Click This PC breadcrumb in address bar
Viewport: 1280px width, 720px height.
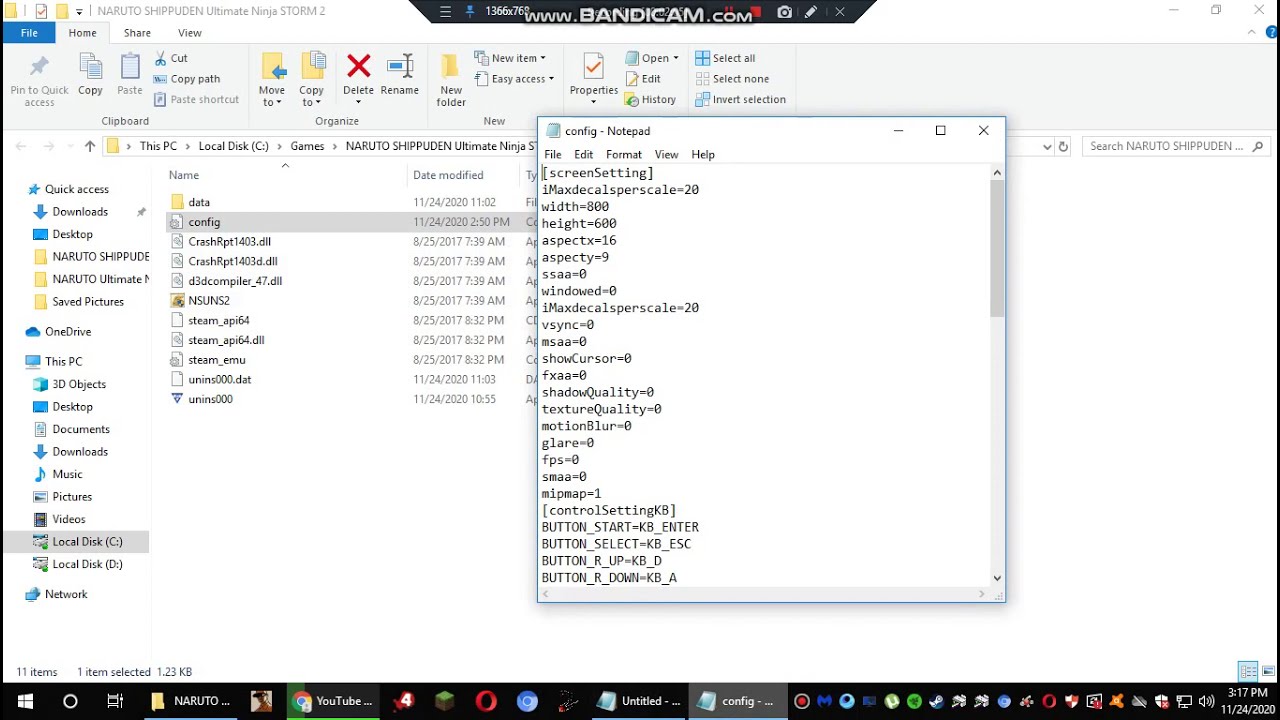[158, 146]
